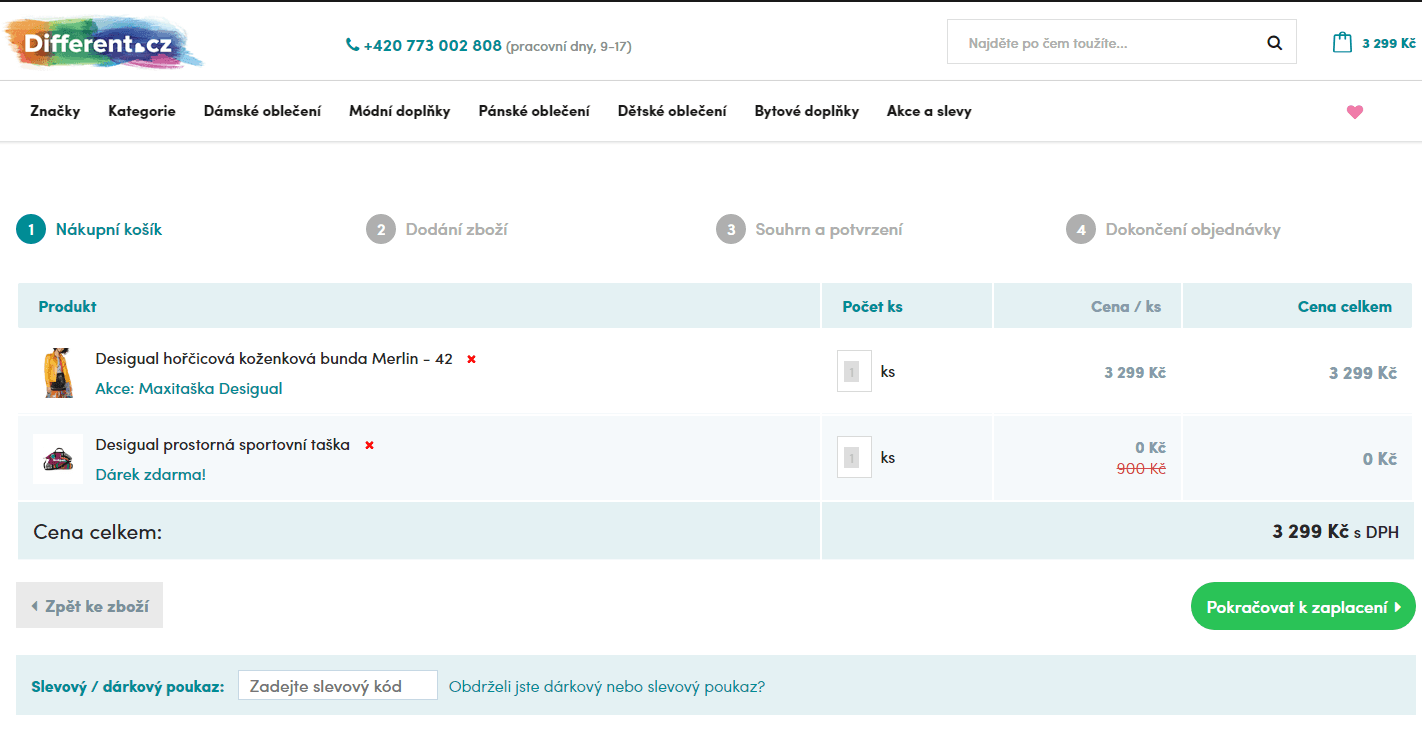Image resolution: width=1422 pixels, height=752 pixels.
Task: Click the quantity box for the jacket
Action: pyautogui.click(x=854, y=371)
